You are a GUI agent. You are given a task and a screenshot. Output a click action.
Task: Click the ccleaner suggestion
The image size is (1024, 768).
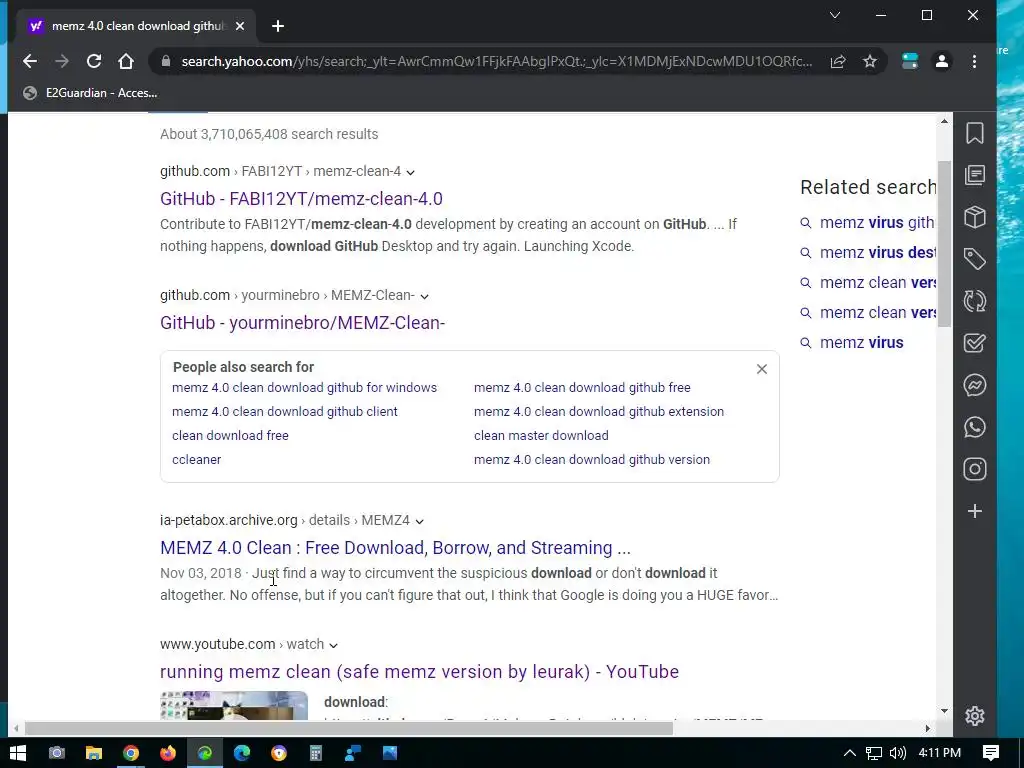(197, 460)
